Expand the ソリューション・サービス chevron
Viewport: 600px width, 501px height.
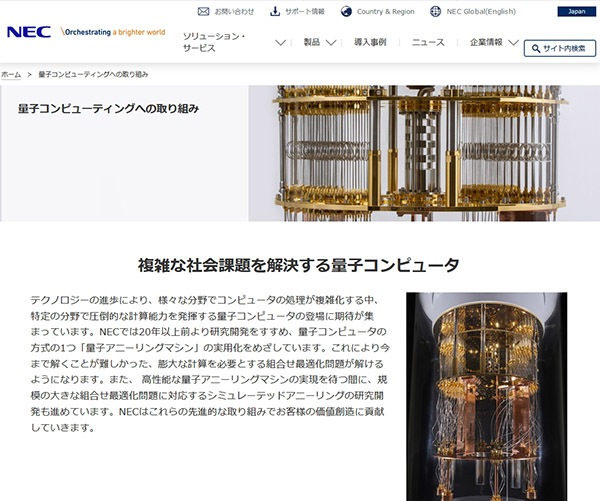pyautogui.click(x=280, y=42)
